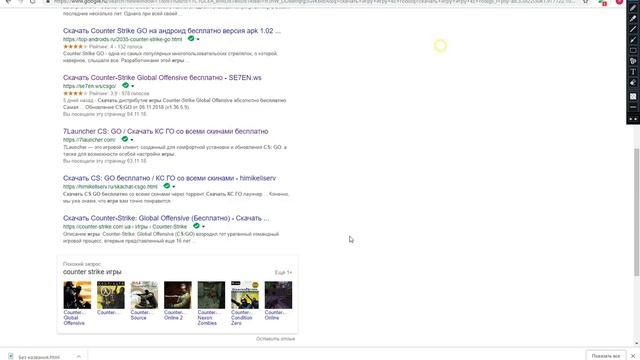Expand dropdown arrow beside counter-strike.com.ua URL

pyautogui.click(x=203, y=227)
